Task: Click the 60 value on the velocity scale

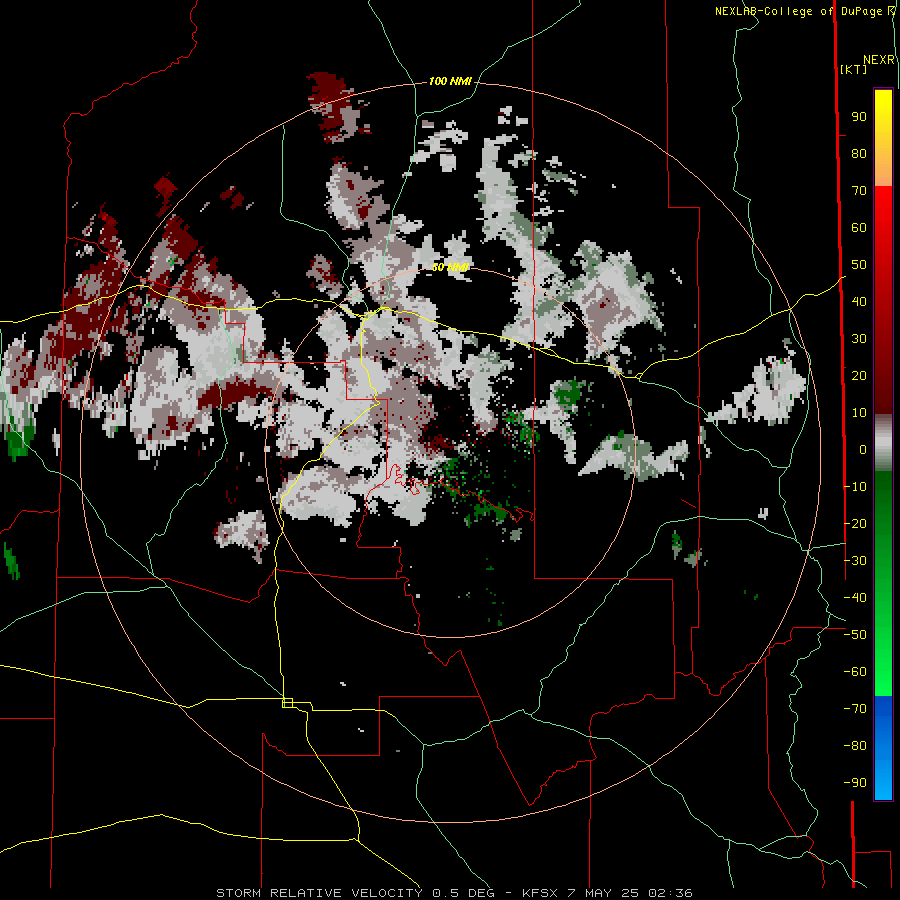Action: [859, 227]
